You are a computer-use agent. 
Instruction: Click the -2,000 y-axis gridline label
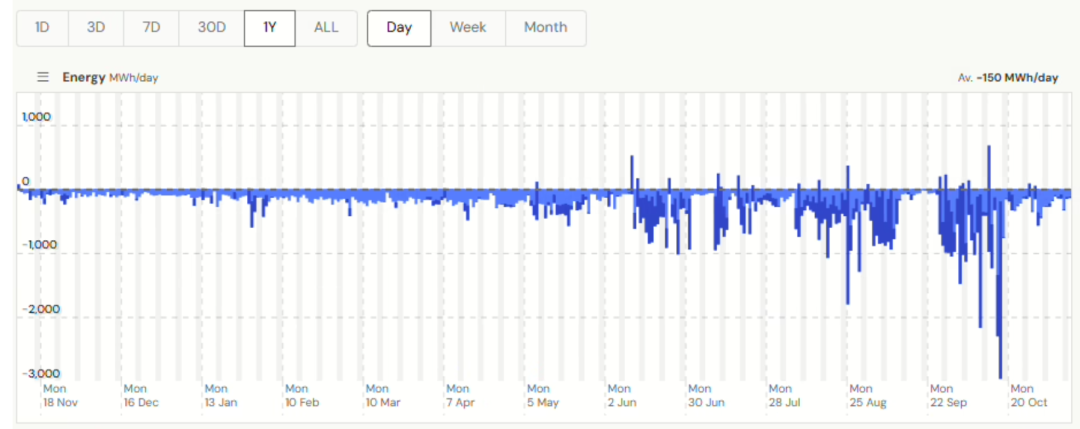point(41,309)
